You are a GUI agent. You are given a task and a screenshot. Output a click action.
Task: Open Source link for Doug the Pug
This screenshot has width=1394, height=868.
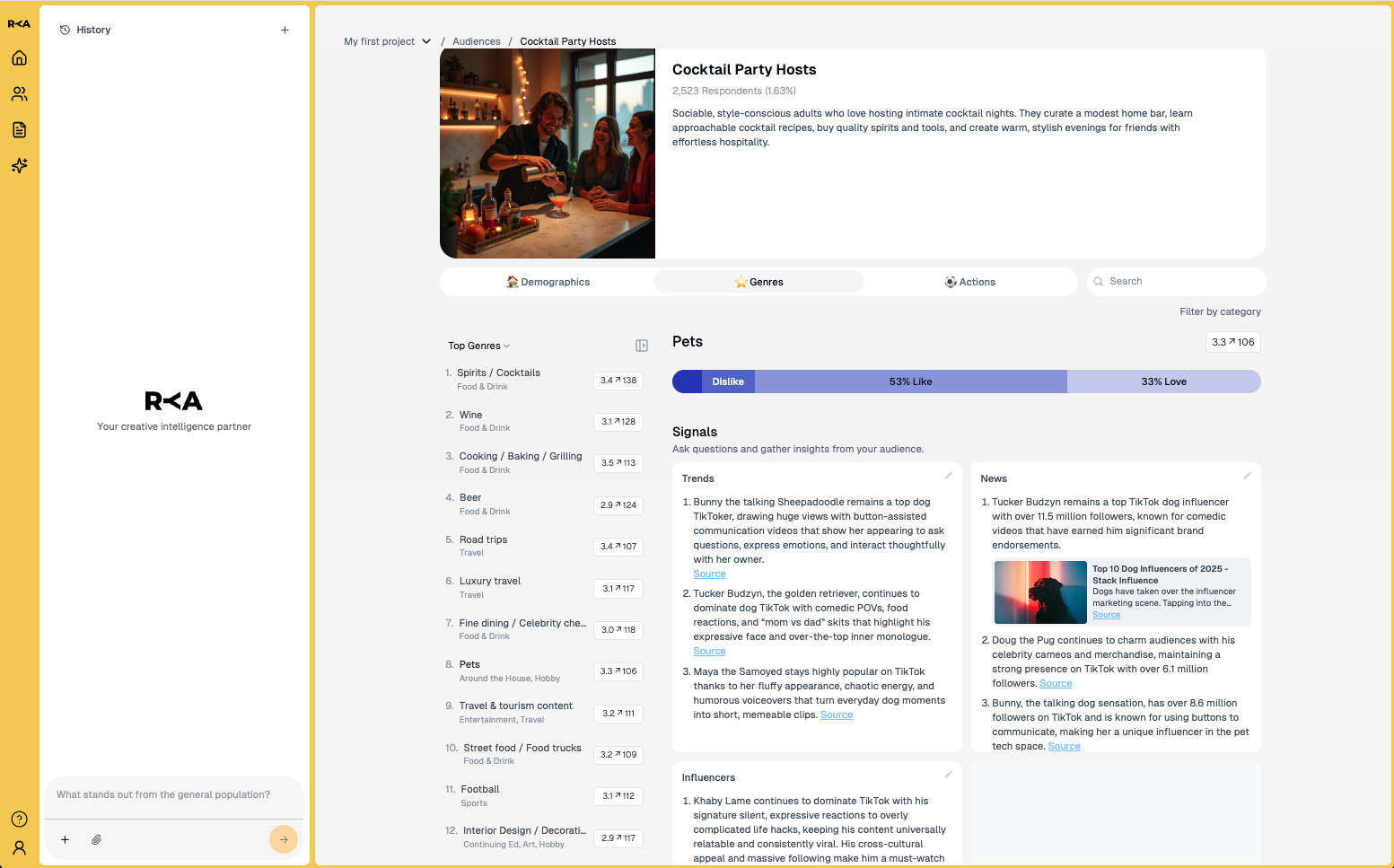pyautogui.click(x=1056, y=683)
